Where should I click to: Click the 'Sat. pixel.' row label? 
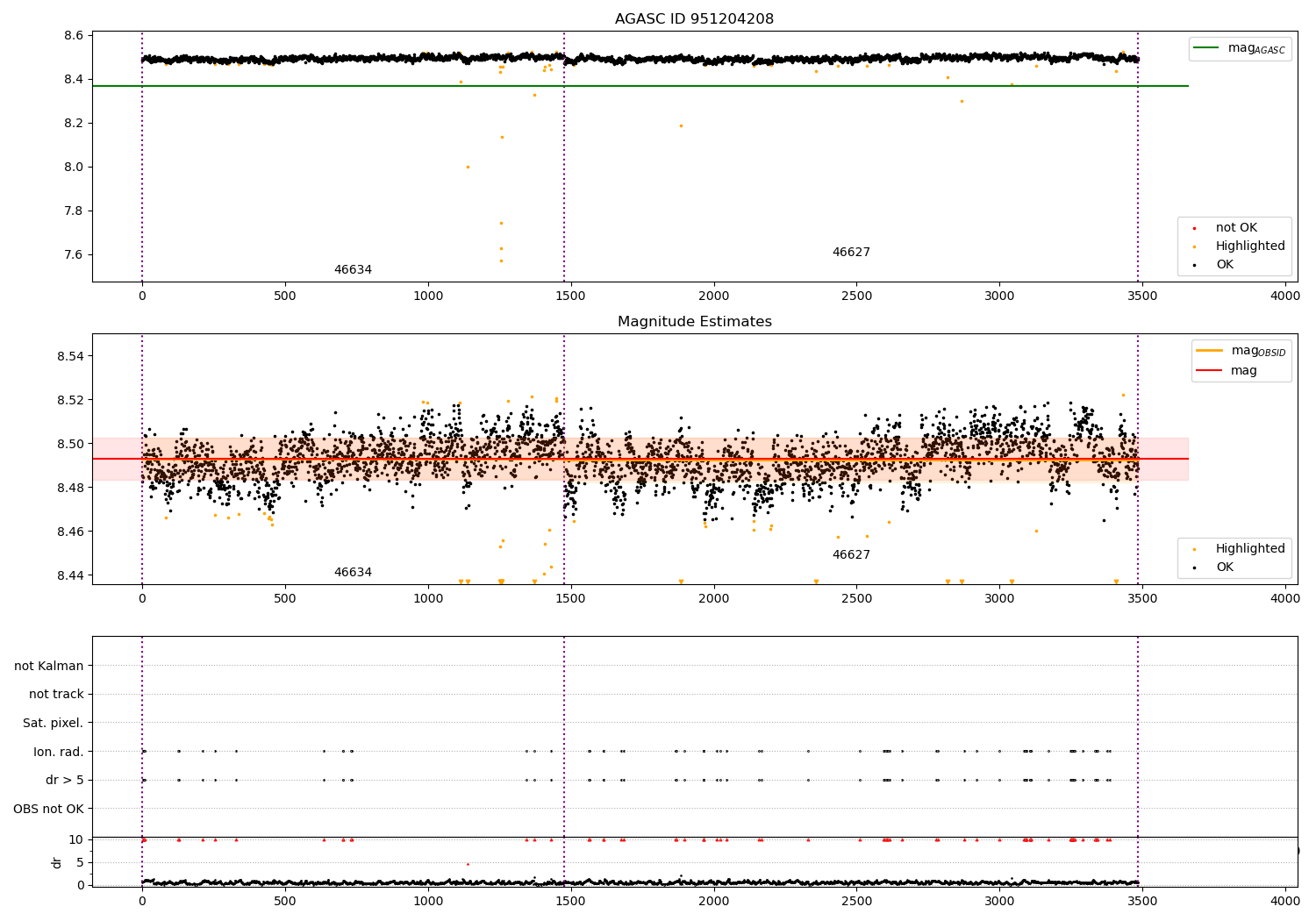point(54,724)
